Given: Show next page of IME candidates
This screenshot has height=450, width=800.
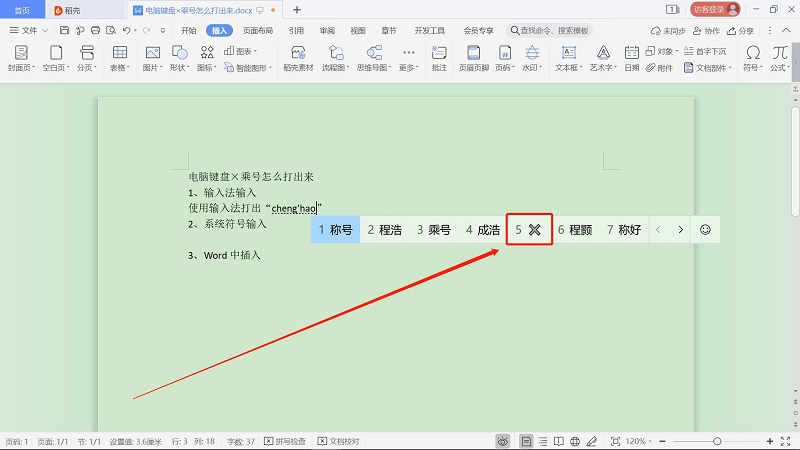Looking at the screenshot, I should [x=681, y=229].
